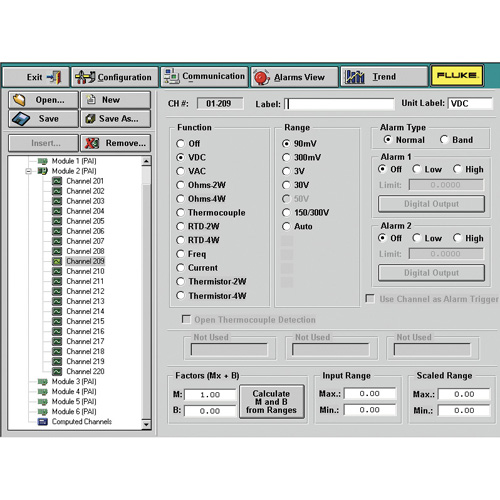Switch to the Trend tab
500x500 pixels.
[384, 77]
